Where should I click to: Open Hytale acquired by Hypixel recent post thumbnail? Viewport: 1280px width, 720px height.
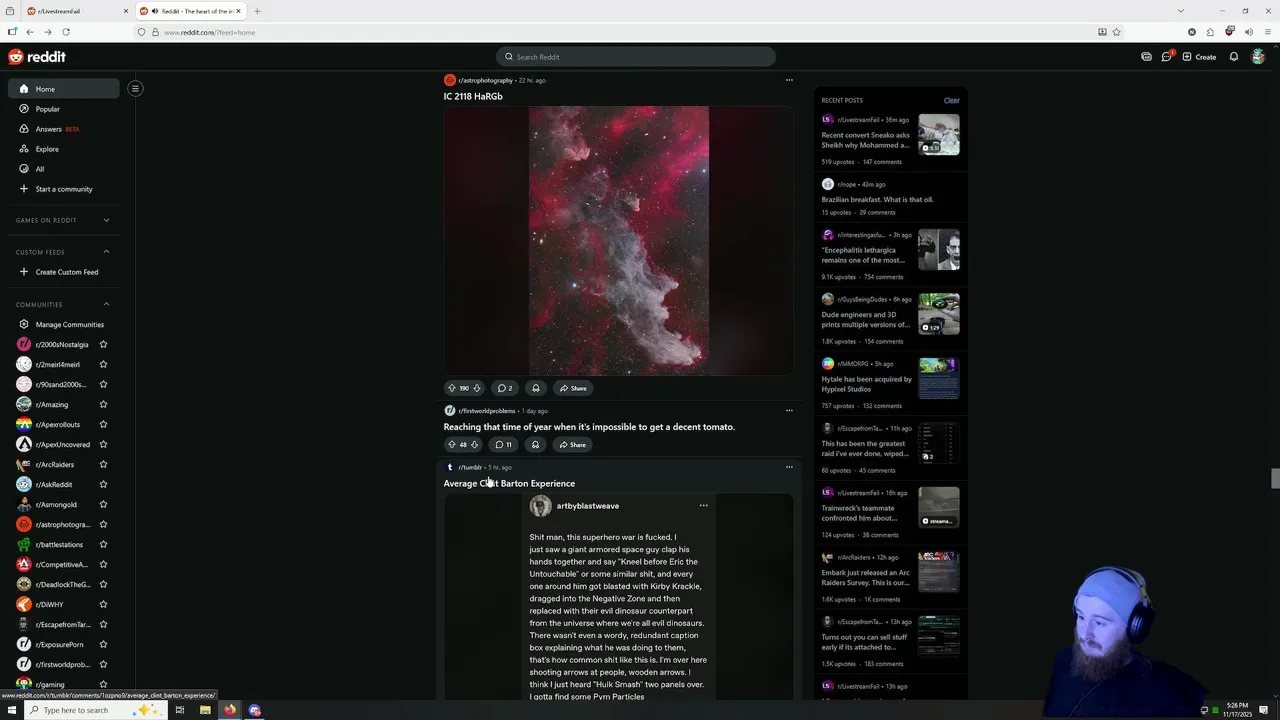coord(939,378)
